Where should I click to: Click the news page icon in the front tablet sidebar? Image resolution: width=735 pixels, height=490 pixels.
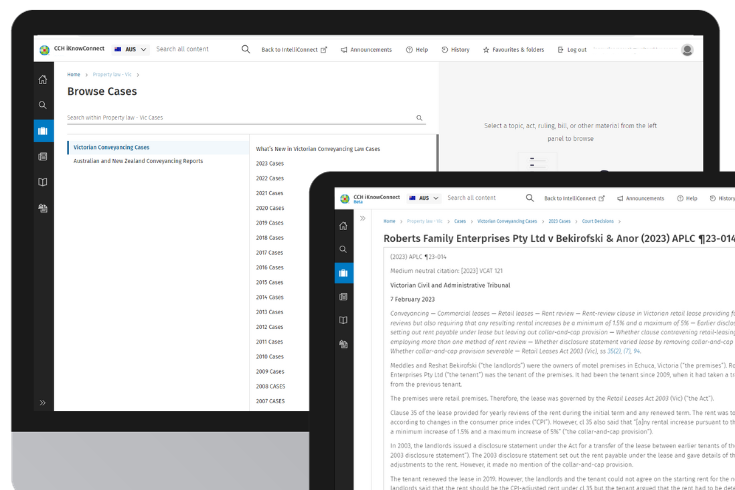pyautogui.click(x=343, y=297)
